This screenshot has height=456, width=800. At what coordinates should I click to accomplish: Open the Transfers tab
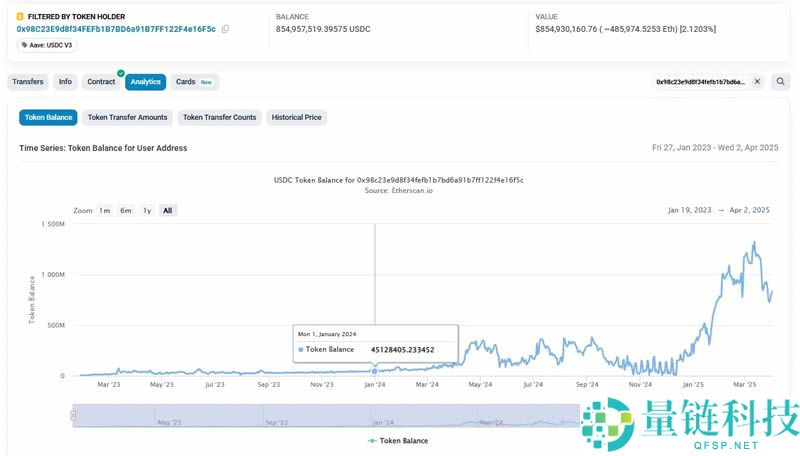click(28, 82)
